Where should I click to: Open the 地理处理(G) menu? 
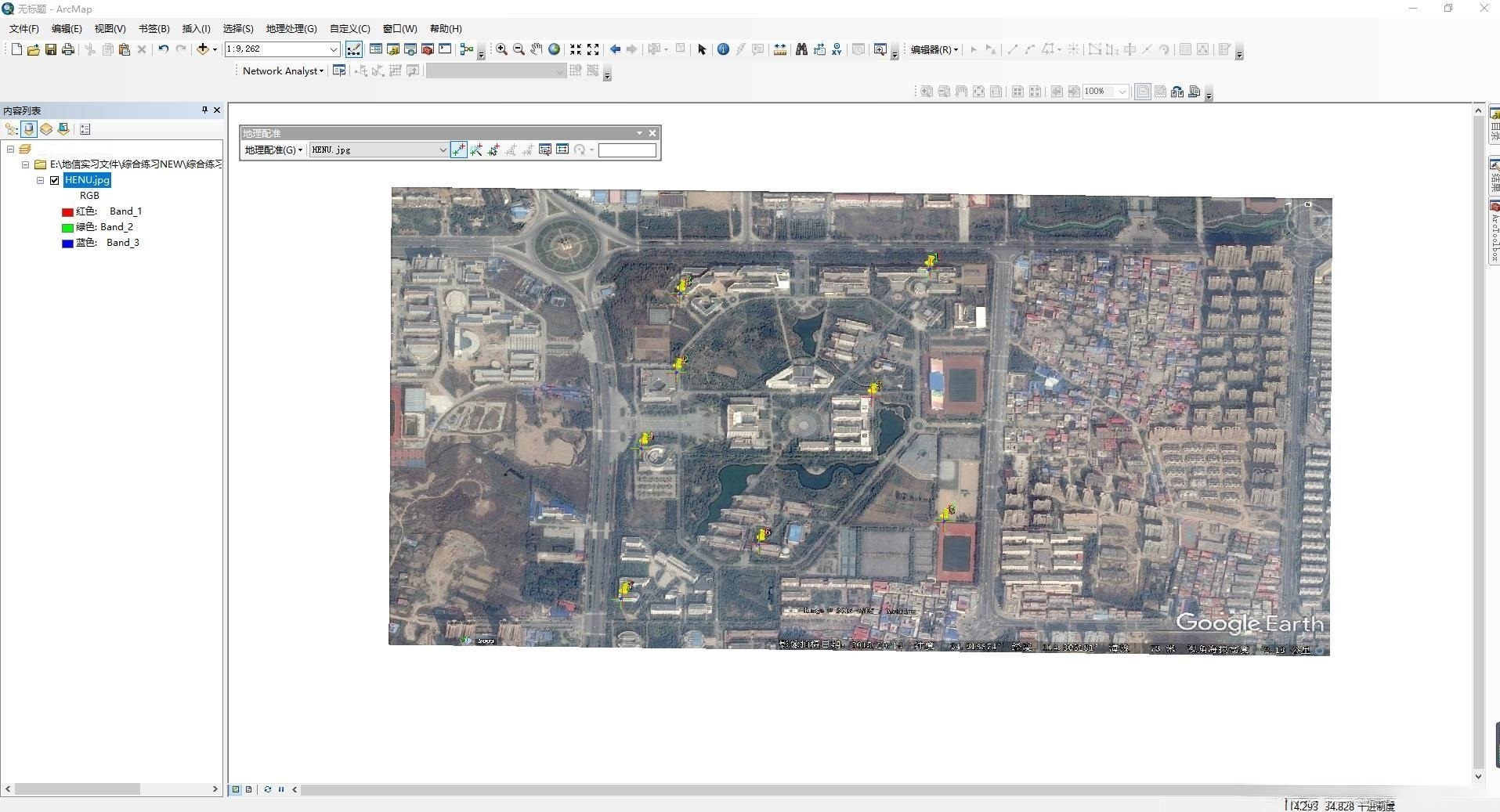pyautogui.click(x=291, y=29)
